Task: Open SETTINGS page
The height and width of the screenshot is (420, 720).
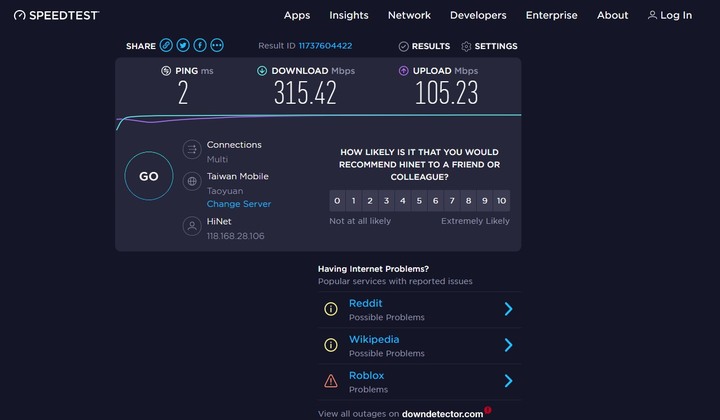Action: pos(496,46)
